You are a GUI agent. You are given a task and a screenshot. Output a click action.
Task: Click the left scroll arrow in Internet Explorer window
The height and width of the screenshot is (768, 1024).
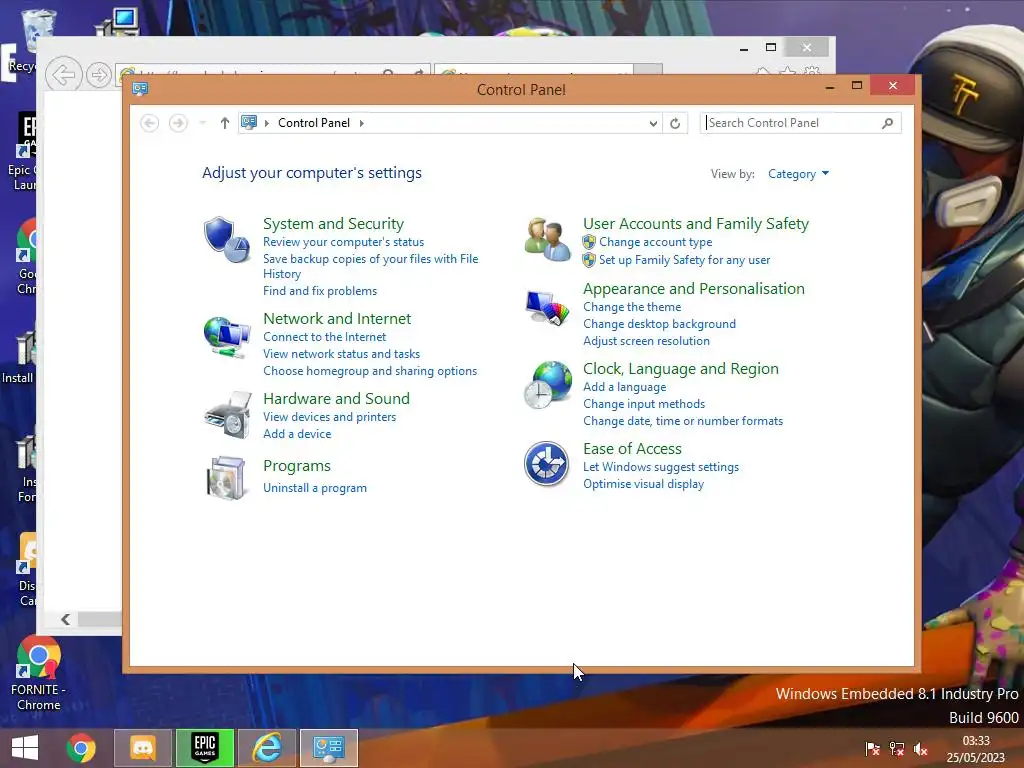[65, 619]
